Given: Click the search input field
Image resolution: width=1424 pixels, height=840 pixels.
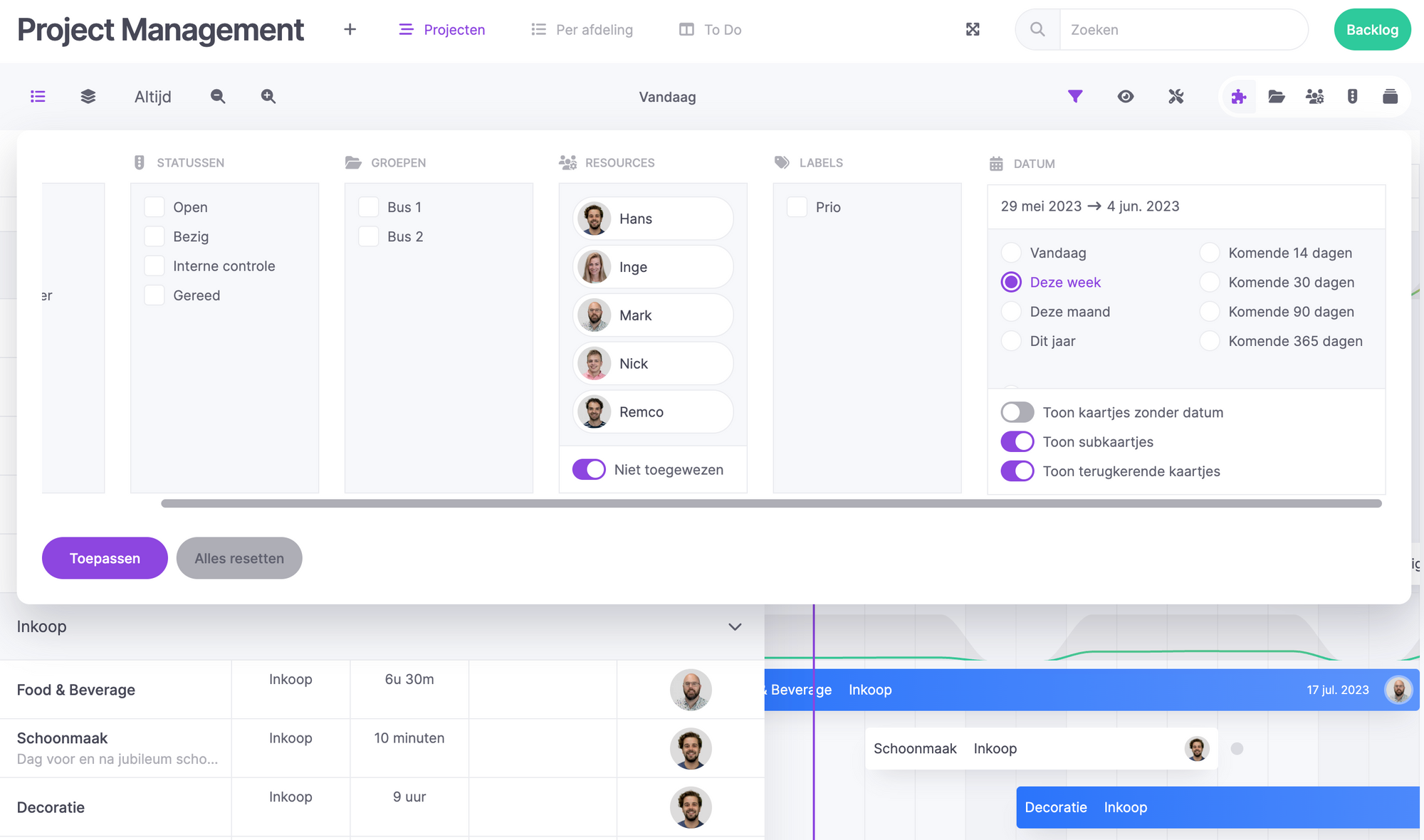Looking at the screenshot, I should tap(1184, 29).
